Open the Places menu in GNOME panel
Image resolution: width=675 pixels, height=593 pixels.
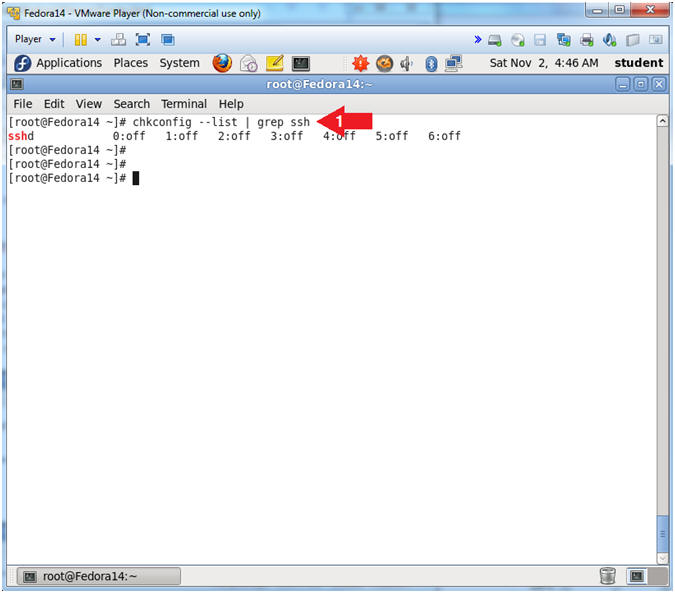130,63
